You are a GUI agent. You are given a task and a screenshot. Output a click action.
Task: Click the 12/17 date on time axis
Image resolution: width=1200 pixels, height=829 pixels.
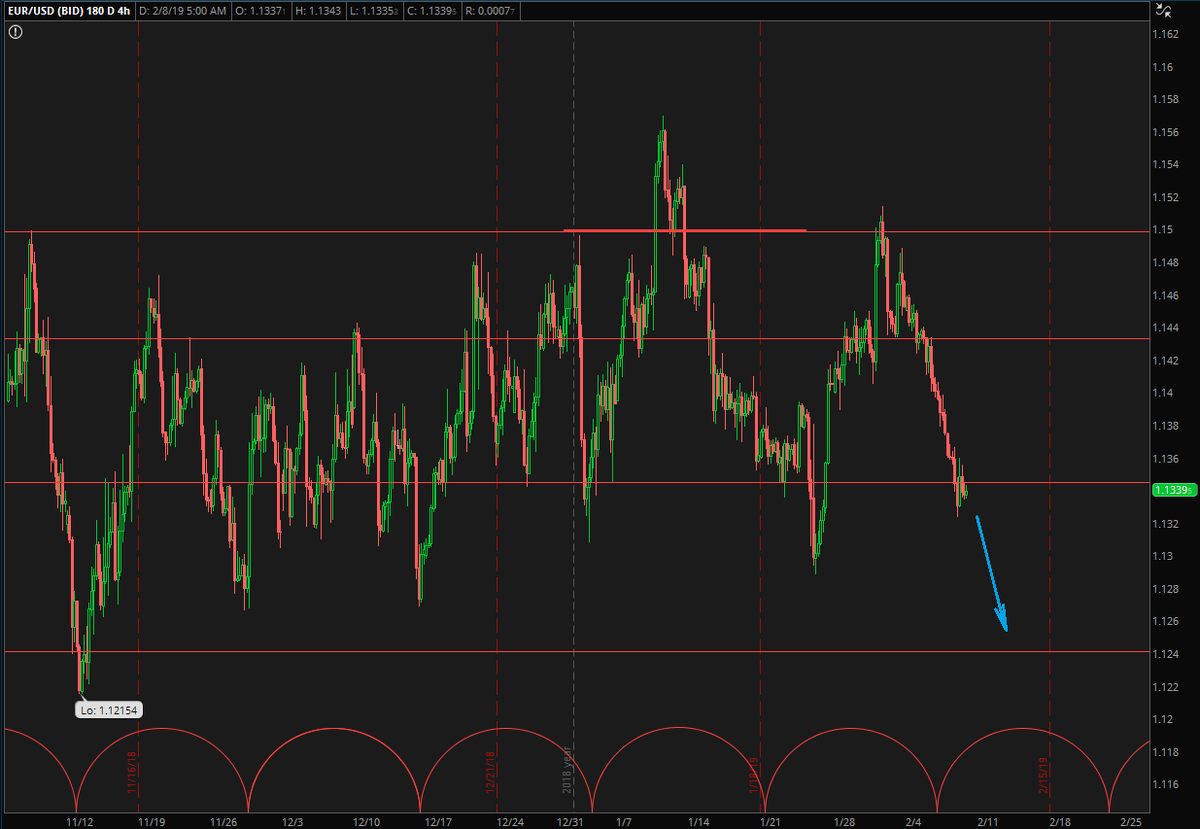[438, 821]
